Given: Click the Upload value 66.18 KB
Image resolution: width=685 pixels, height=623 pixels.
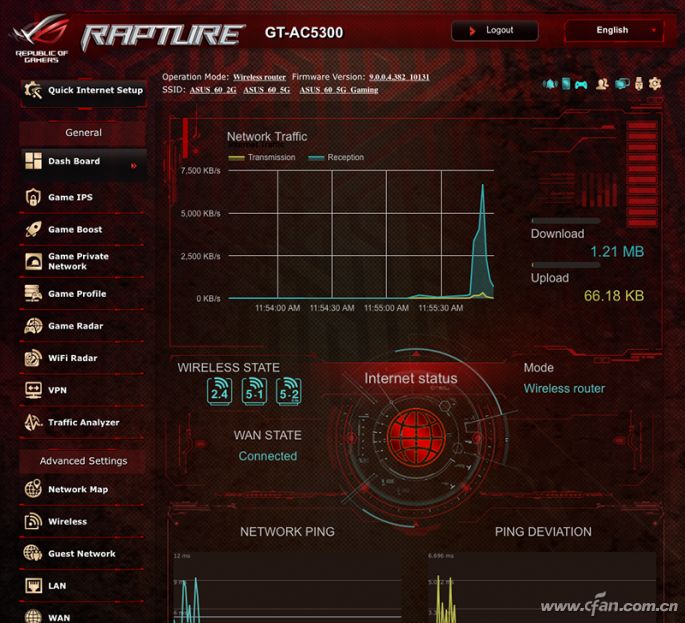Looking at the screenshot, I should coord(614,296).
